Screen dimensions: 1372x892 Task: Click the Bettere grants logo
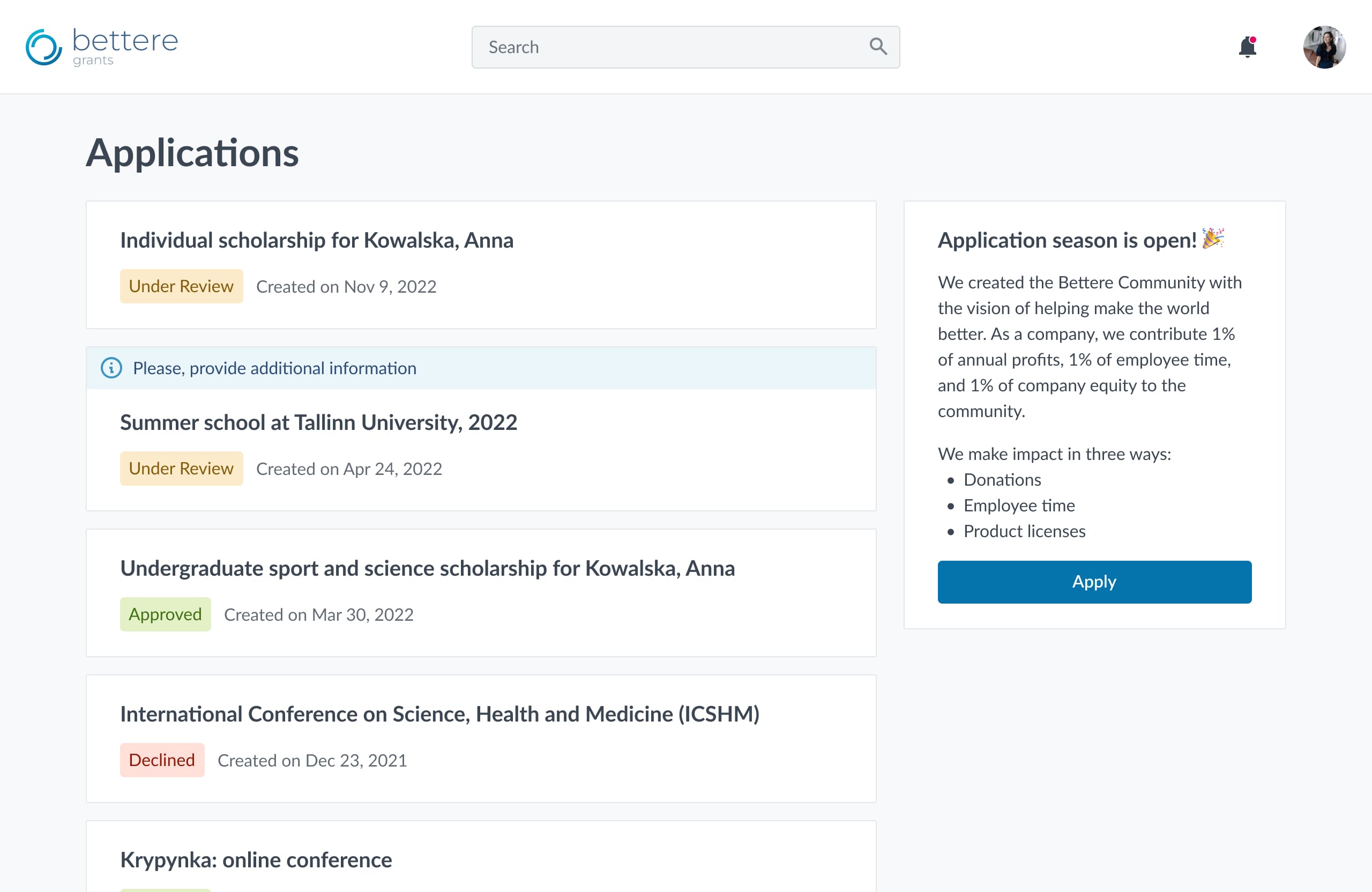[x=101, y=47]
